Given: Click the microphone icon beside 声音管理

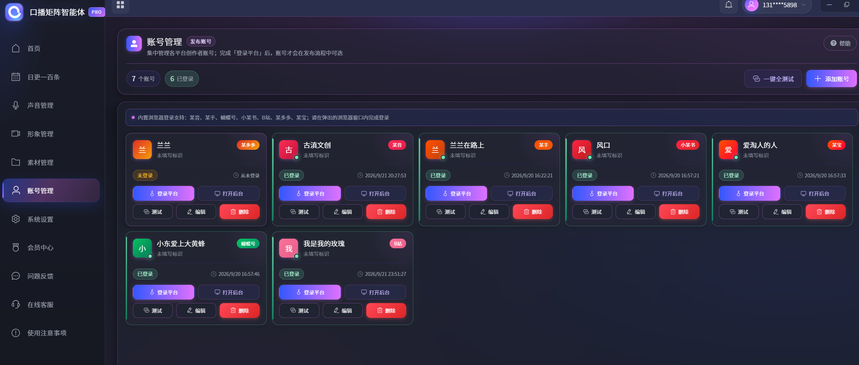Looking at the screenshot, I should coord(16,105).
